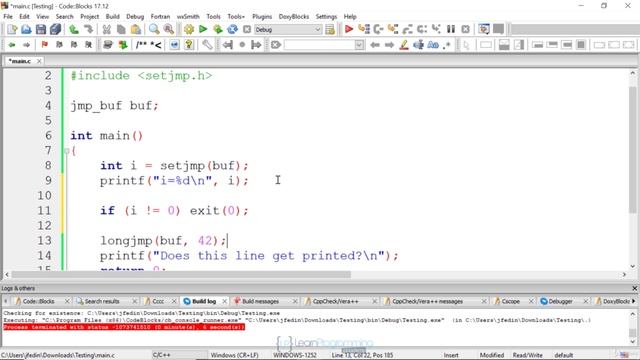Cut selection with the scissors icon

click(x=107, y=29)
